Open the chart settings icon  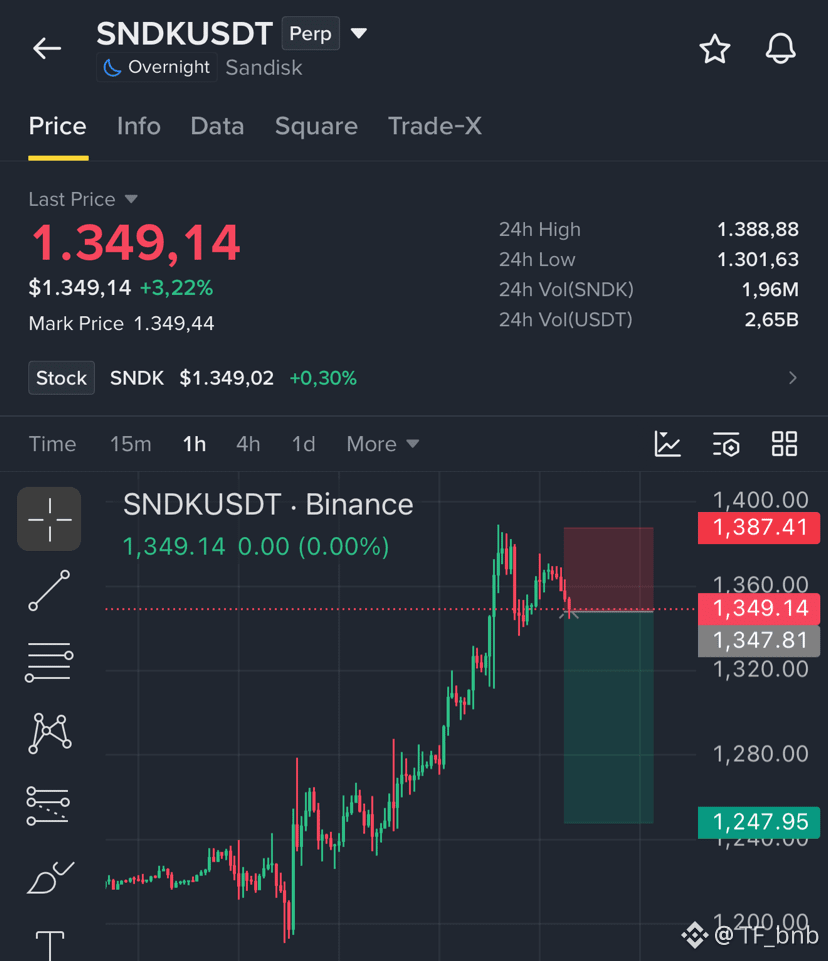[726, 444]
